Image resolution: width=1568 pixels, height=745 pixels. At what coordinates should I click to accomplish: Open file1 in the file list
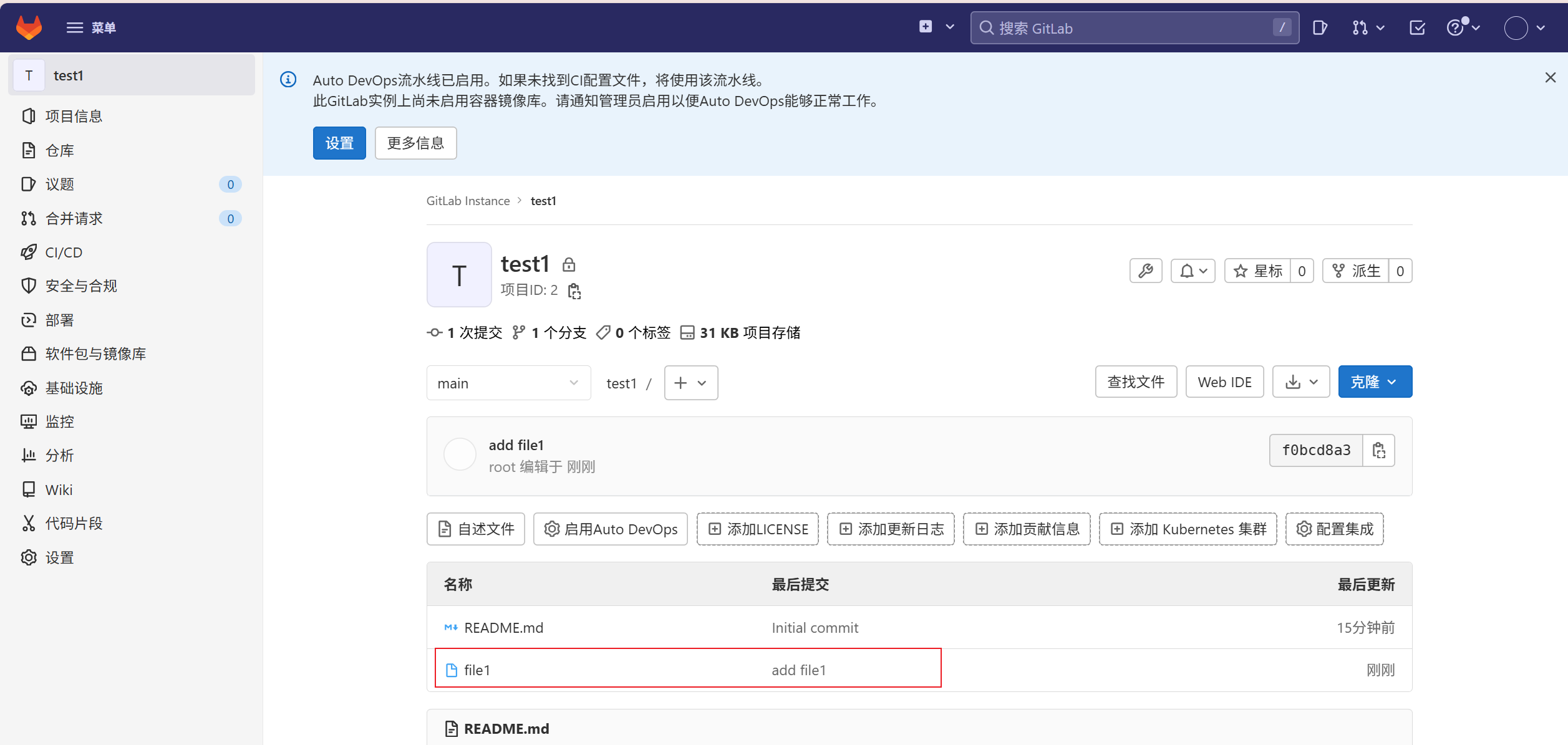tap(477, 670)
